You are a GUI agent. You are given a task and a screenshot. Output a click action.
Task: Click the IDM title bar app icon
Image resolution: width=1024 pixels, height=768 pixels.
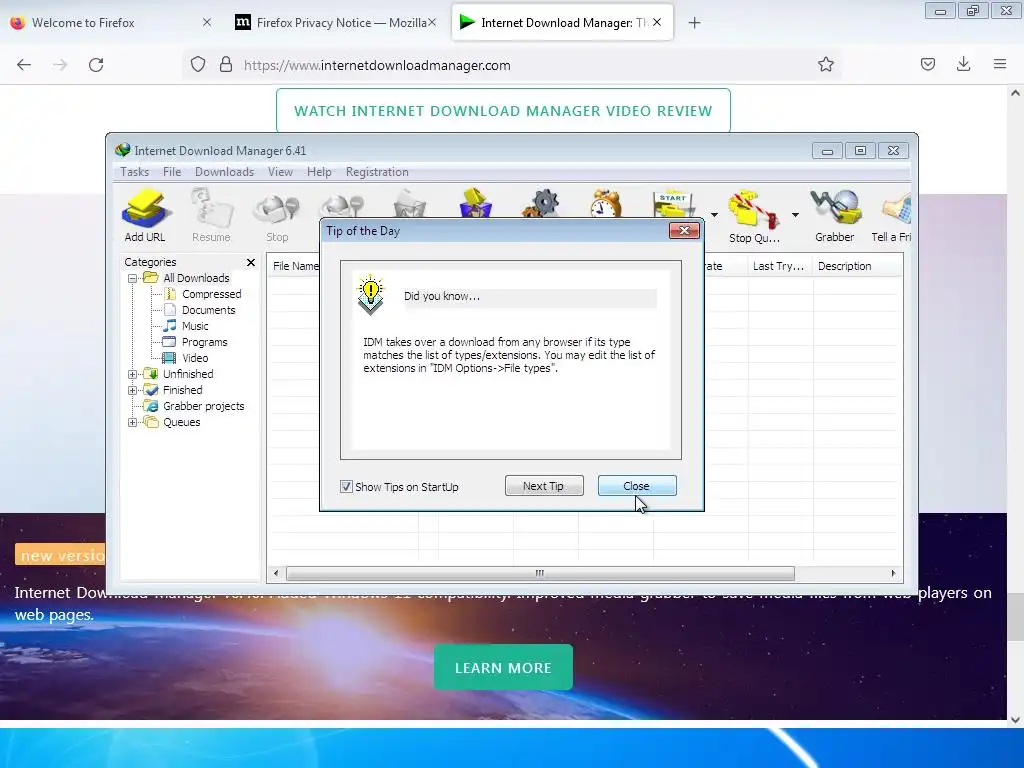pyautogui.click(x=123, y=150)
